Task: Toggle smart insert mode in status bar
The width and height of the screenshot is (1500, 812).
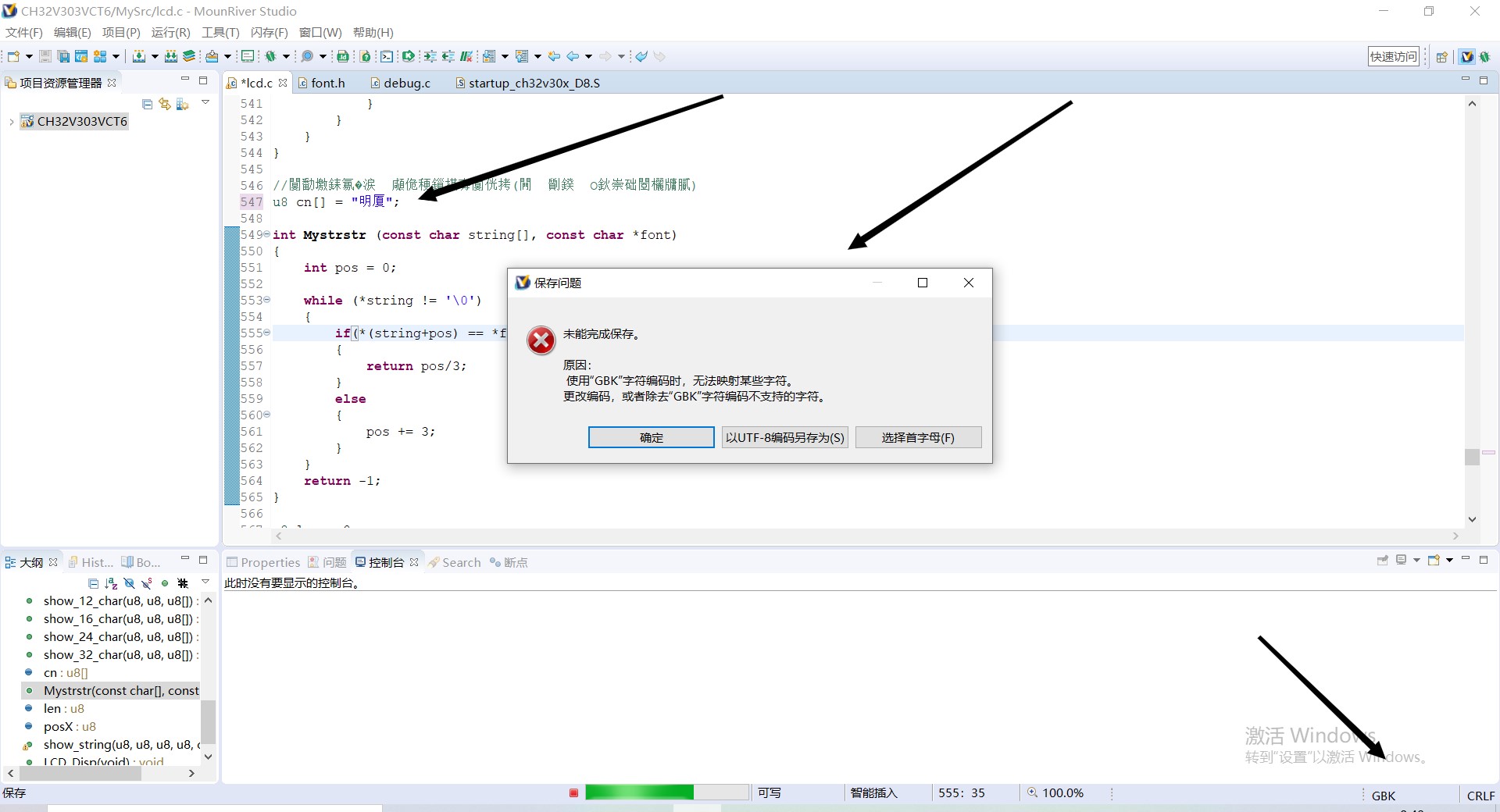Action: click(x=873, y=792)
